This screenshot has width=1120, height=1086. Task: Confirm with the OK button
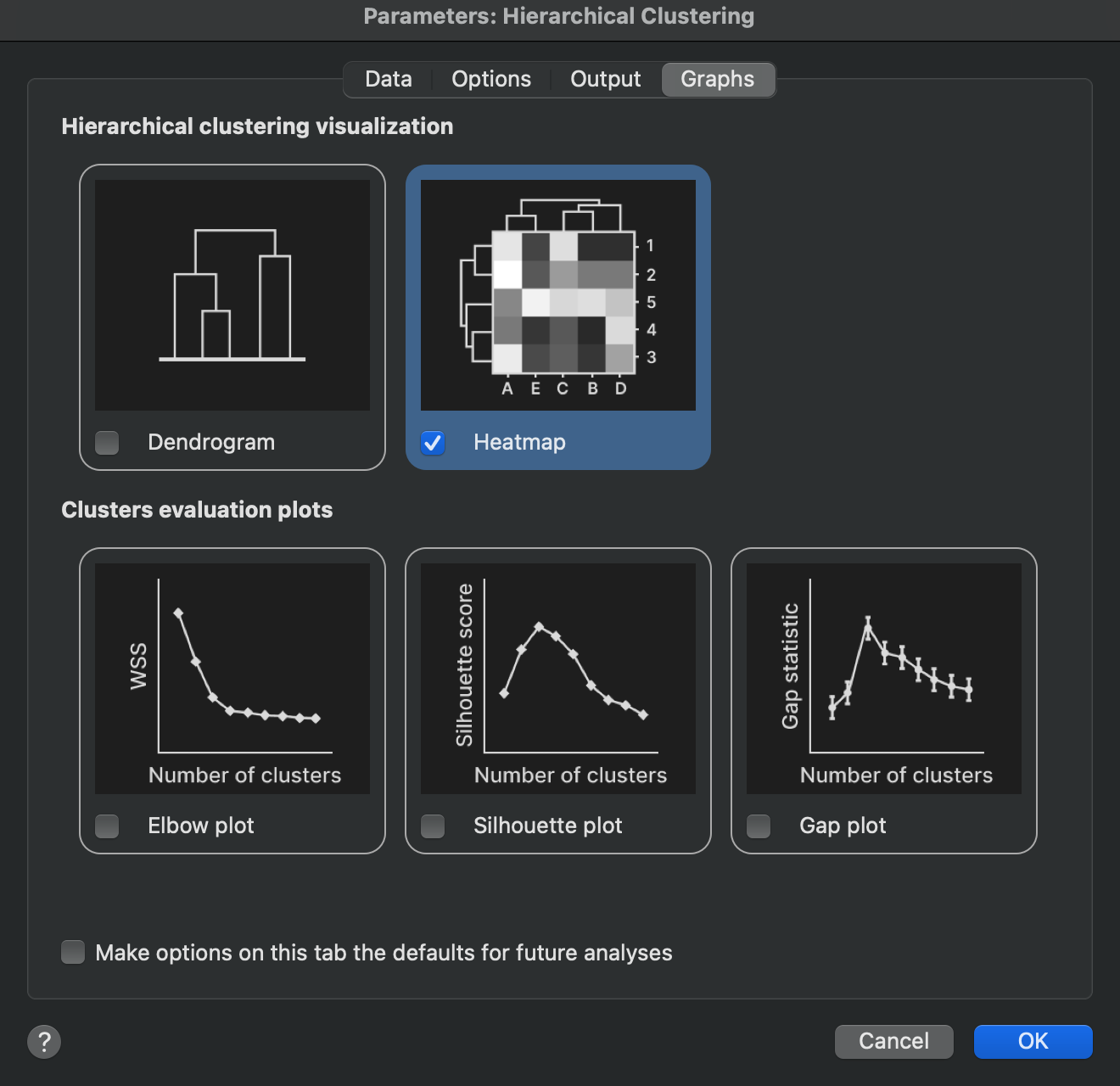[x=1033, y=1041]
